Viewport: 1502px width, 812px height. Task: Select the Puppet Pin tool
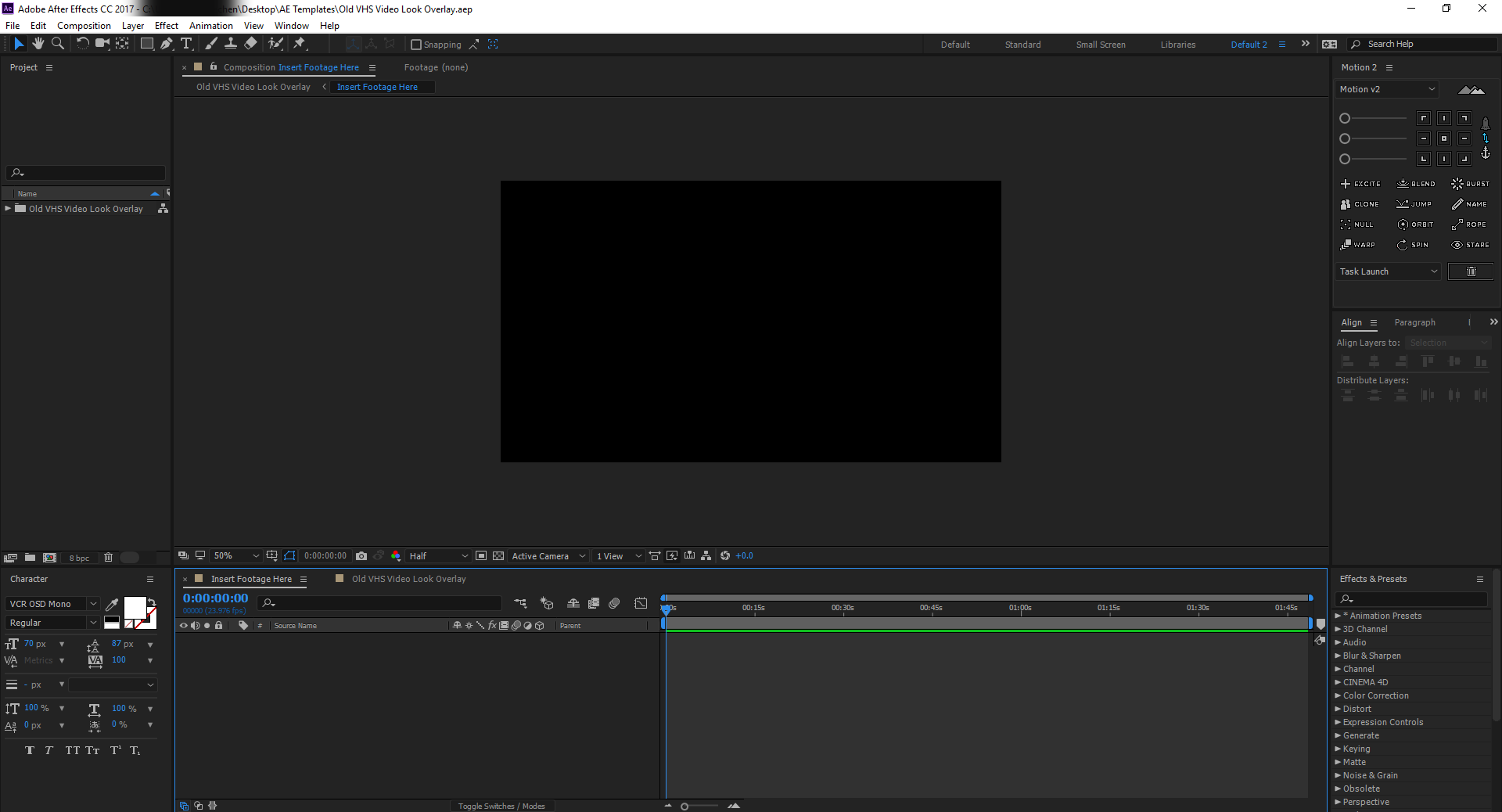[300, 45]
